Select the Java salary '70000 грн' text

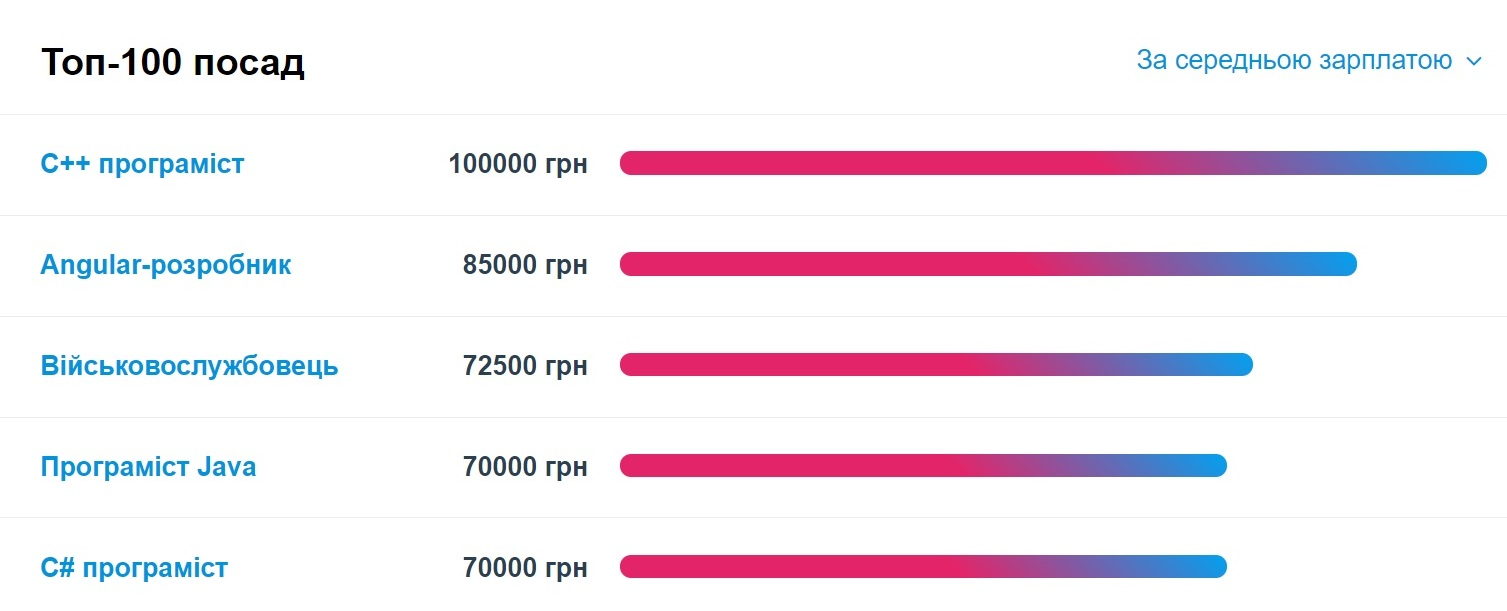tap(524, 466)
